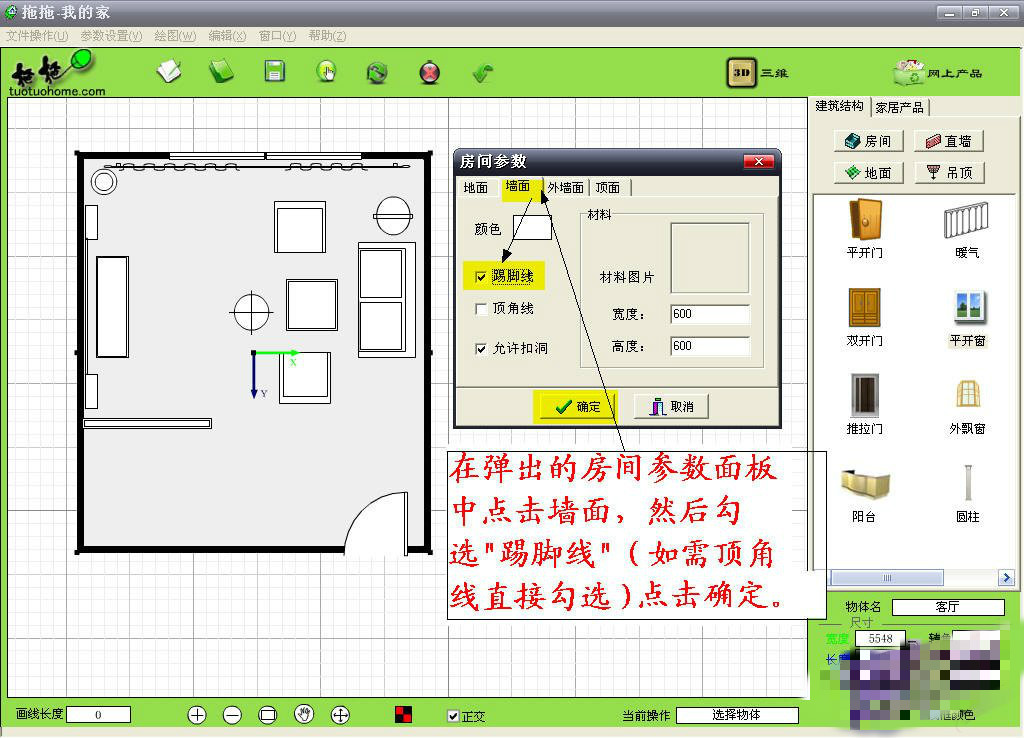Viewport: 1024px width, 738px height.
Task: Click the 房间 room button
Action: pos(869,141)
